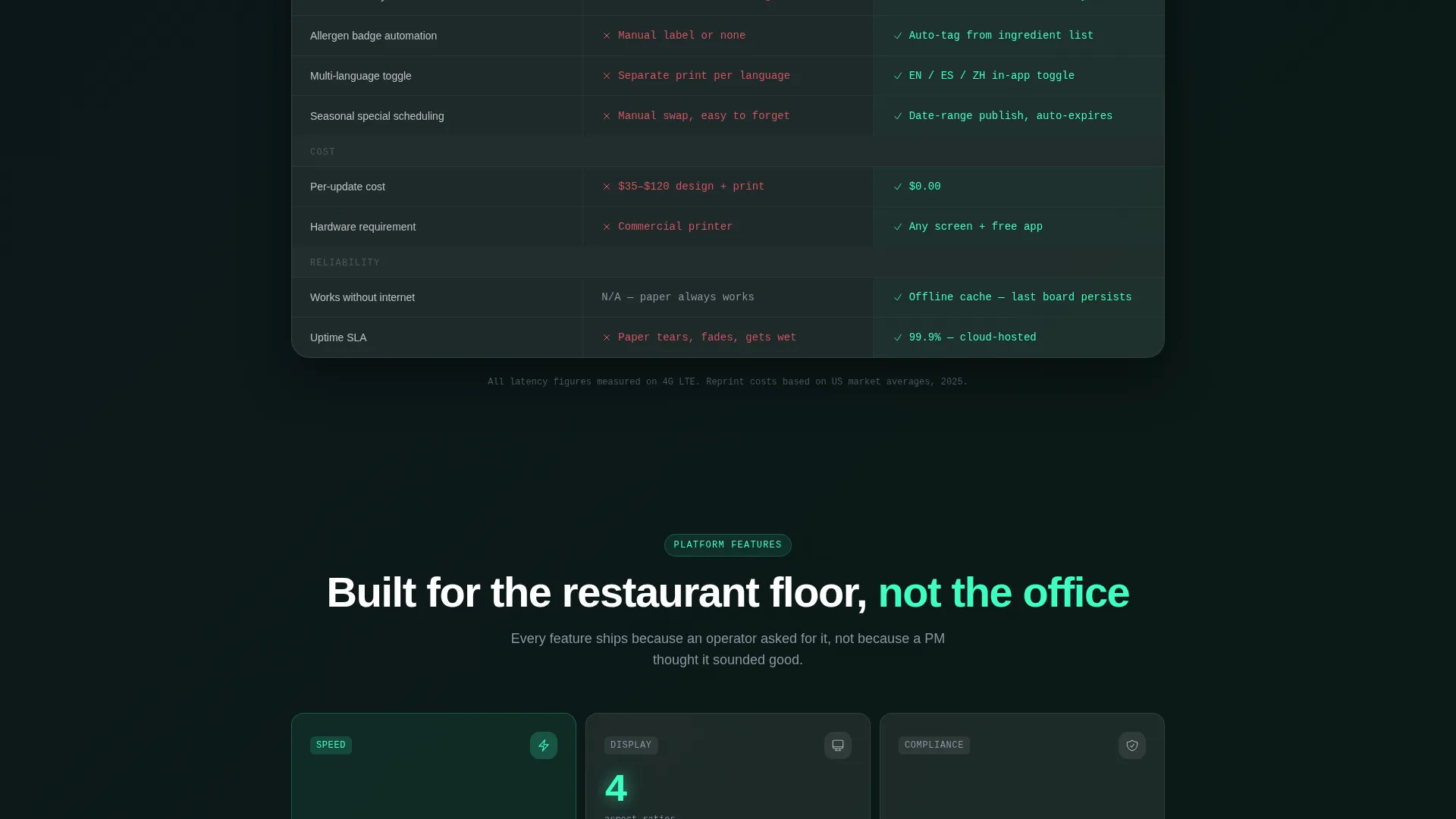Select the 'Per-update cost' row label
This screenshot has height=819, width=1456.
click(x=347, y=187)
